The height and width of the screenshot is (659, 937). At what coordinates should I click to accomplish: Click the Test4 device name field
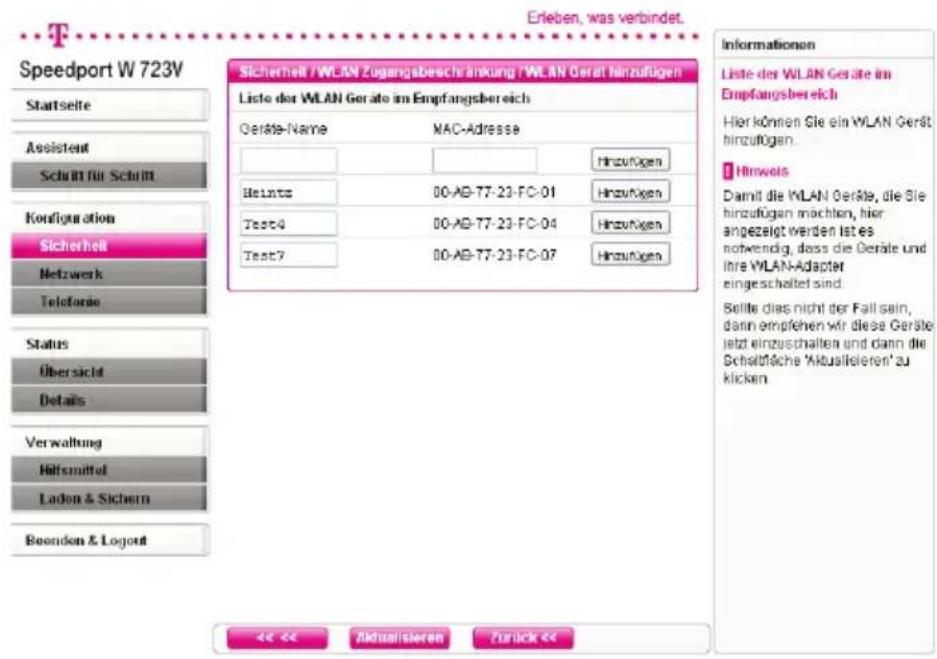click(289, 224)
